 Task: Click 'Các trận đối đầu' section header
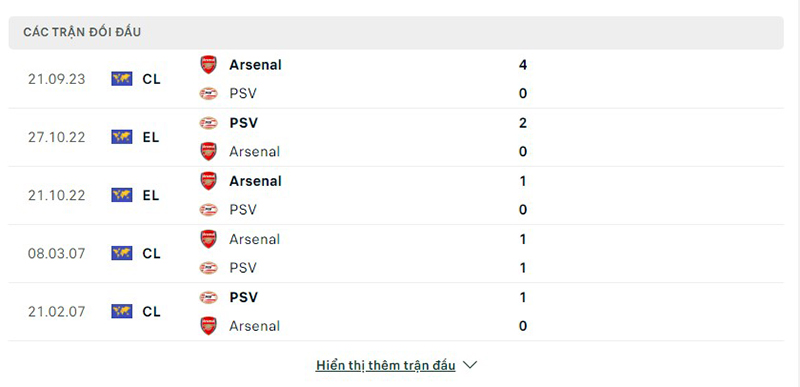(x=82, y=33)
